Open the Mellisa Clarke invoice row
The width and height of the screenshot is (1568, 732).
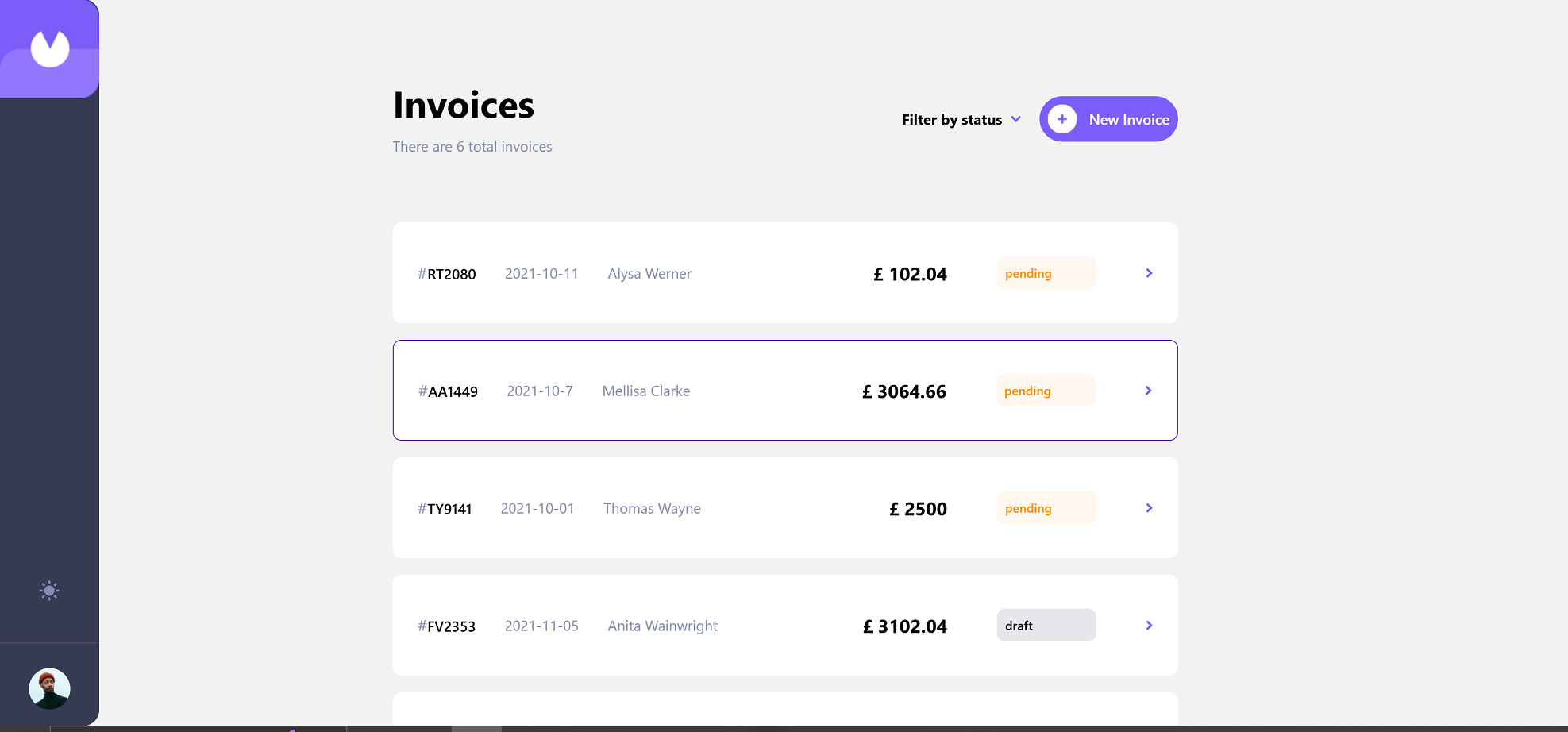tap(645, 391)
